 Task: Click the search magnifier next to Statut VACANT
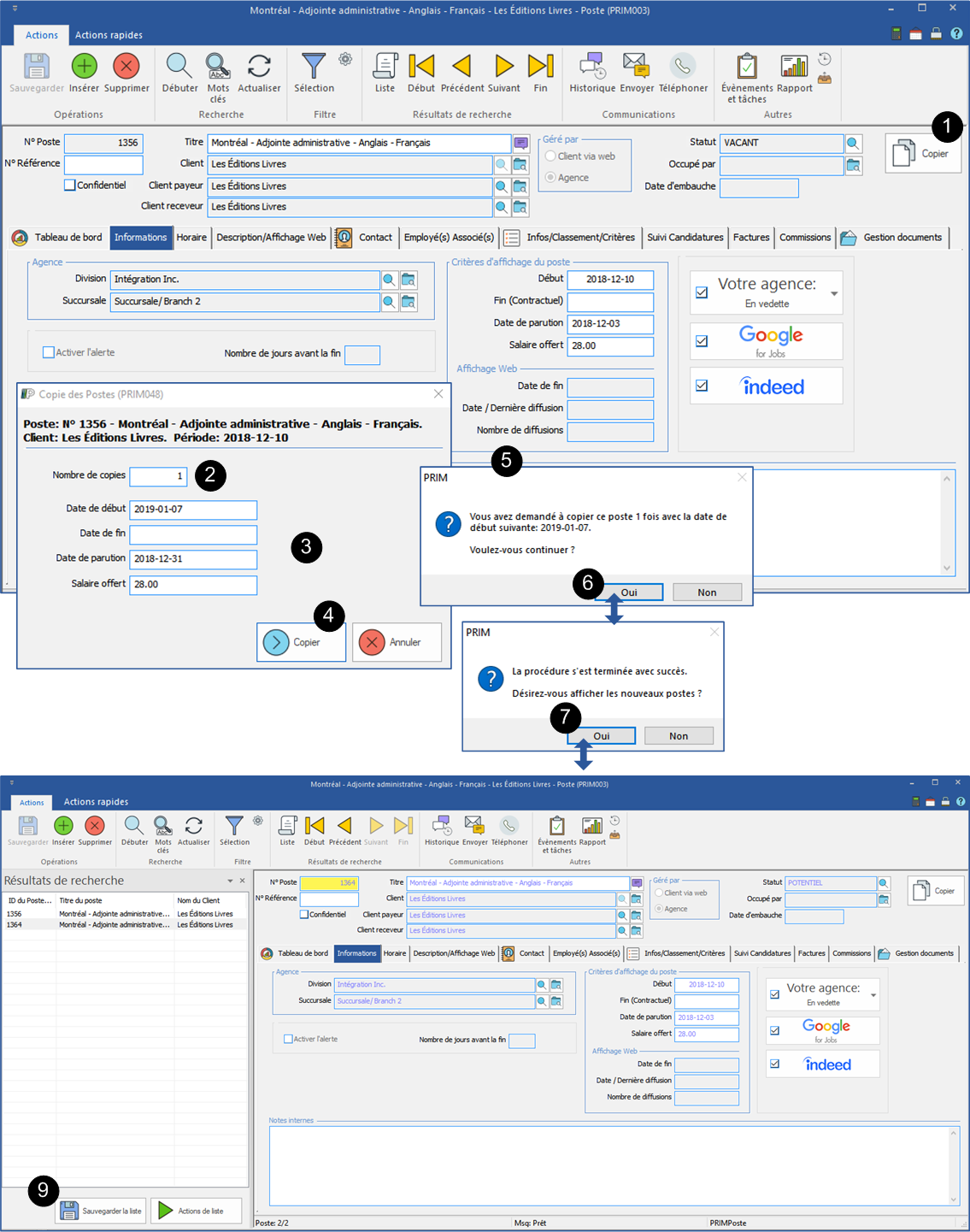click(853, 143)
